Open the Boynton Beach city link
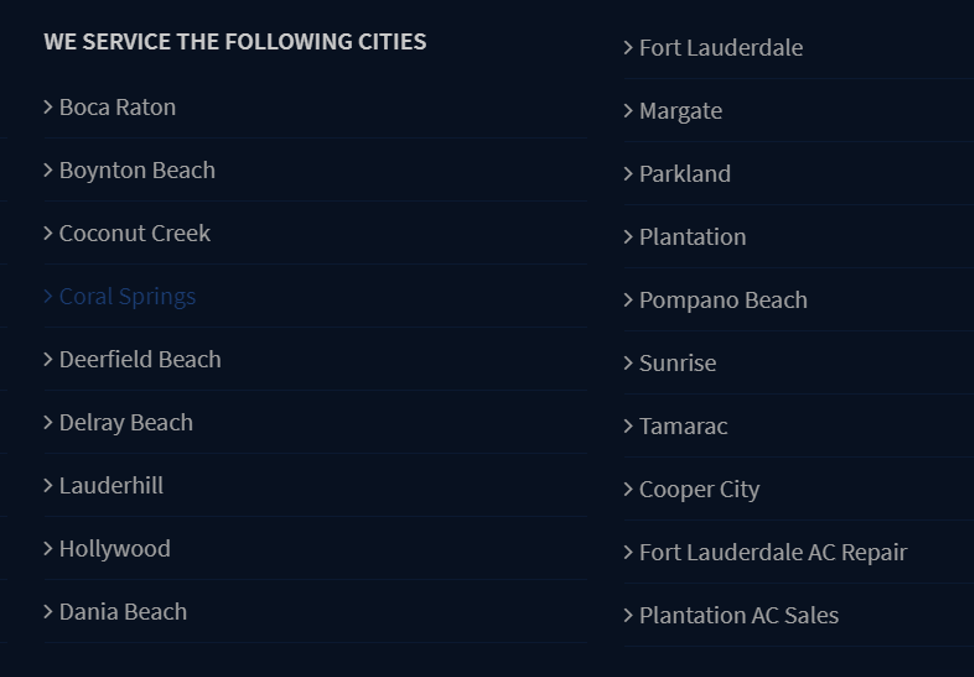 pos(137,171)
